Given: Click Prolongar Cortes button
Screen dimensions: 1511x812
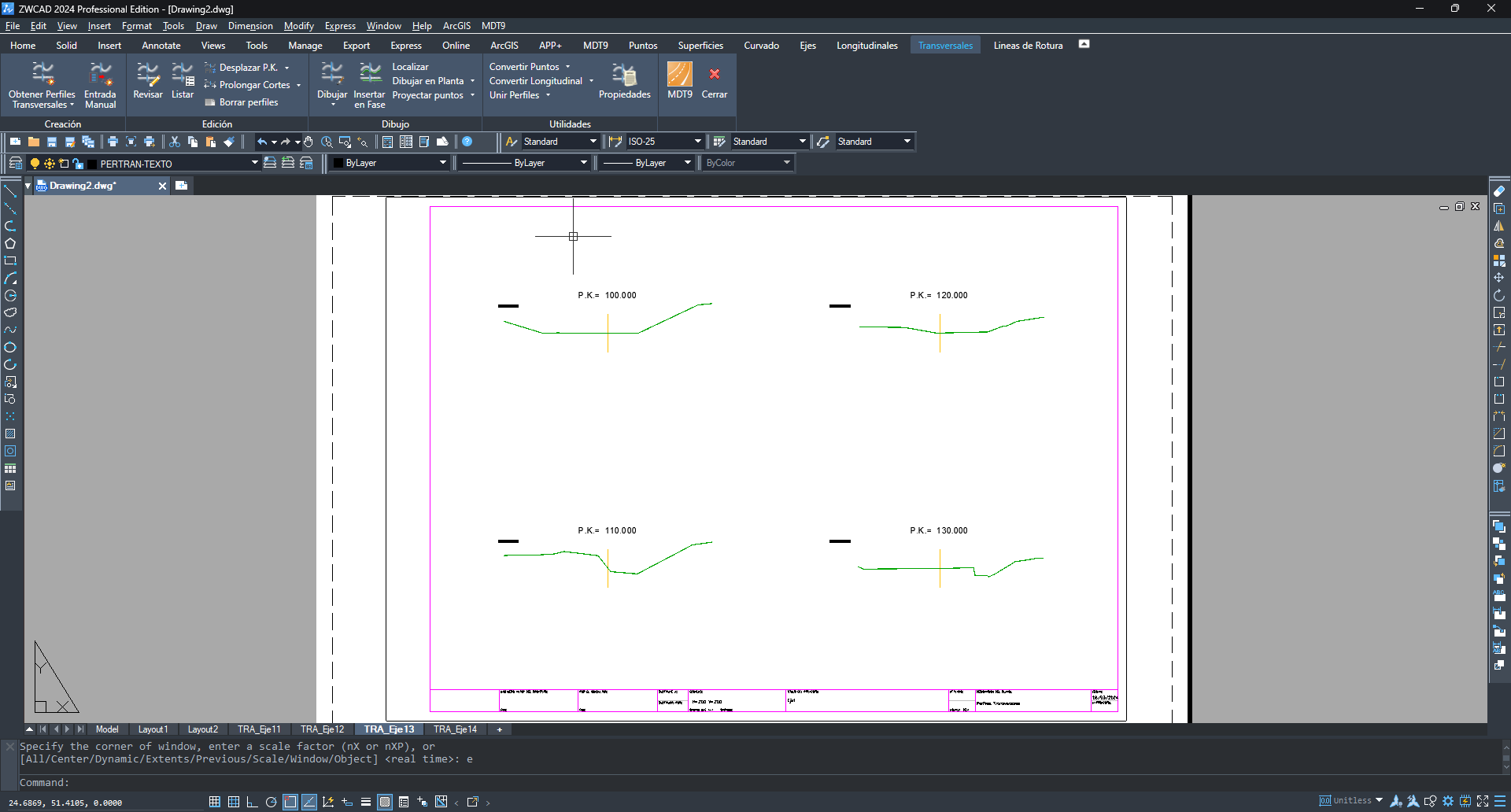Looking at the screenshot, I should 247,85.
